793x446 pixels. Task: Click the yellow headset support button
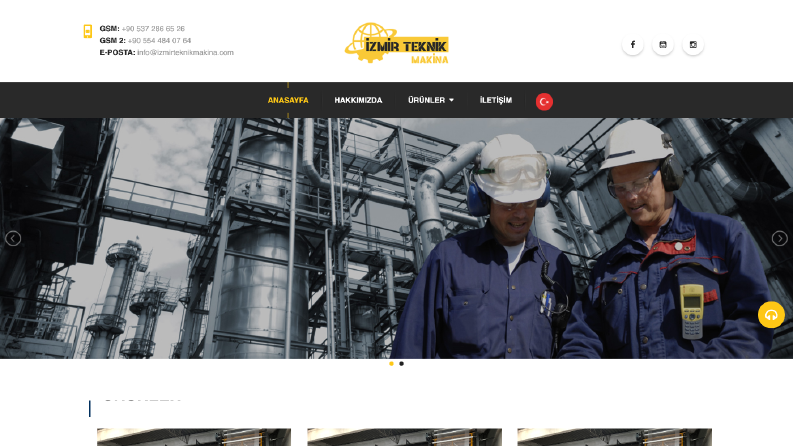pos(771,315)
